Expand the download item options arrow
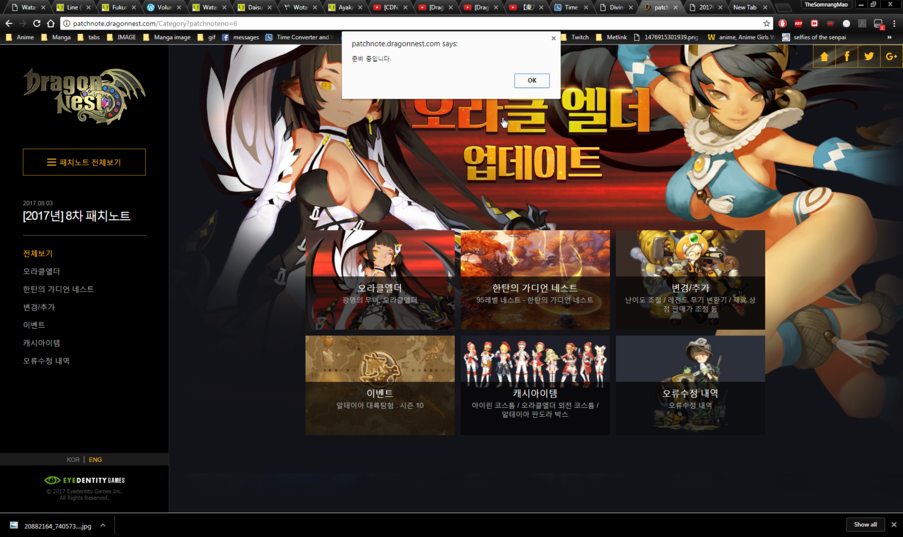Viewport: 903px width, 537px height. click(103, 525)
